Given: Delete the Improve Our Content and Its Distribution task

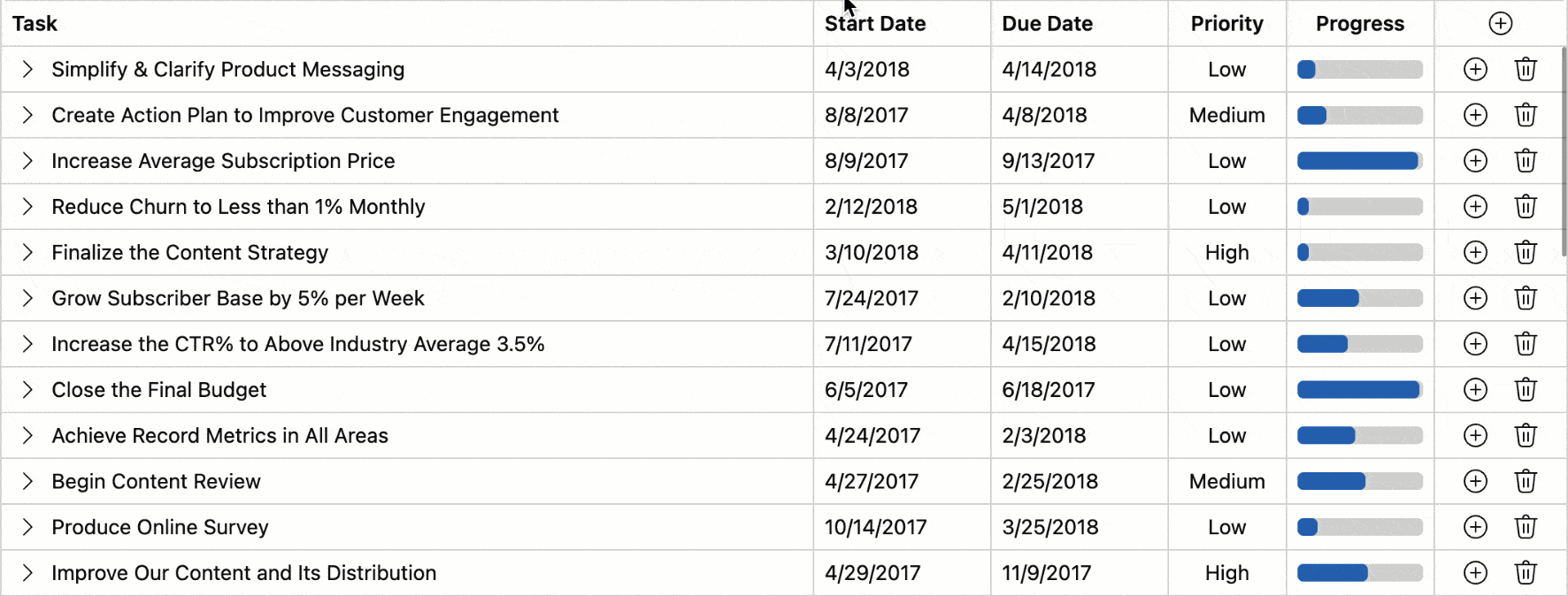Looking at the screenshot, I should [x=1526, y=573].
